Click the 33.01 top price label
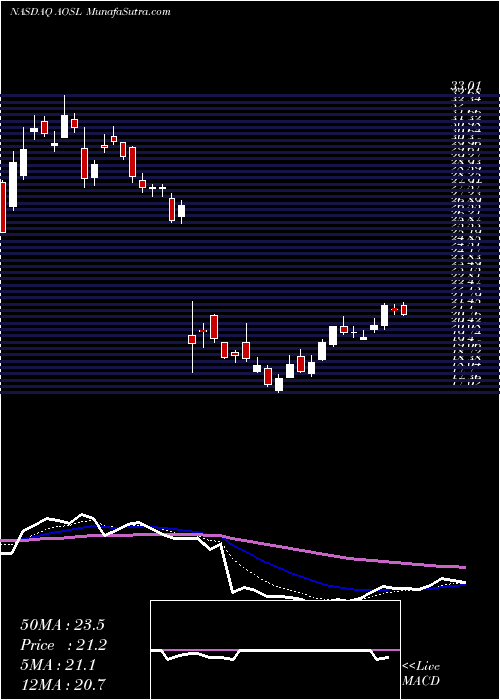This screenshot has width=500, height=700. point(466,85)
